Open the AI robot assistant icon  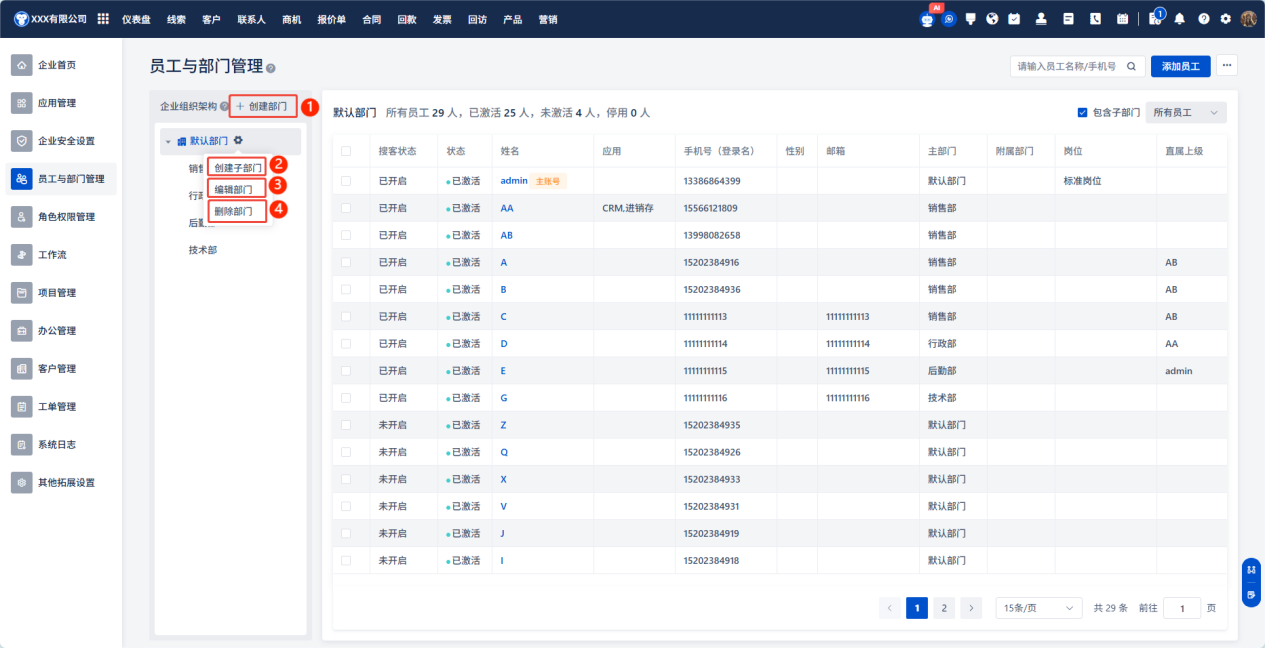point(926,19)
